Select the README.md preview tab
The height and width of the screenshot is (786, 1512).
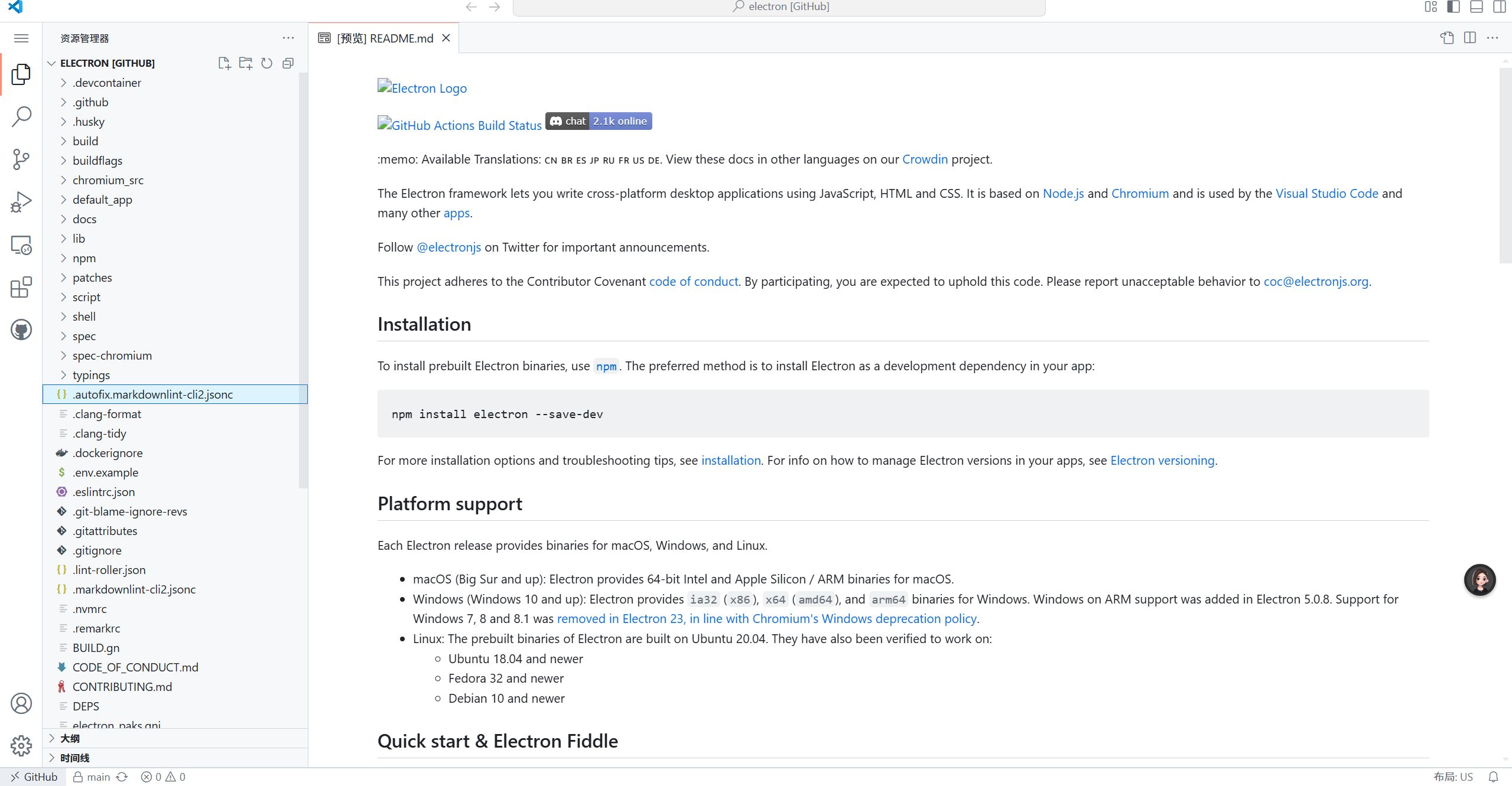click(384, 38)
